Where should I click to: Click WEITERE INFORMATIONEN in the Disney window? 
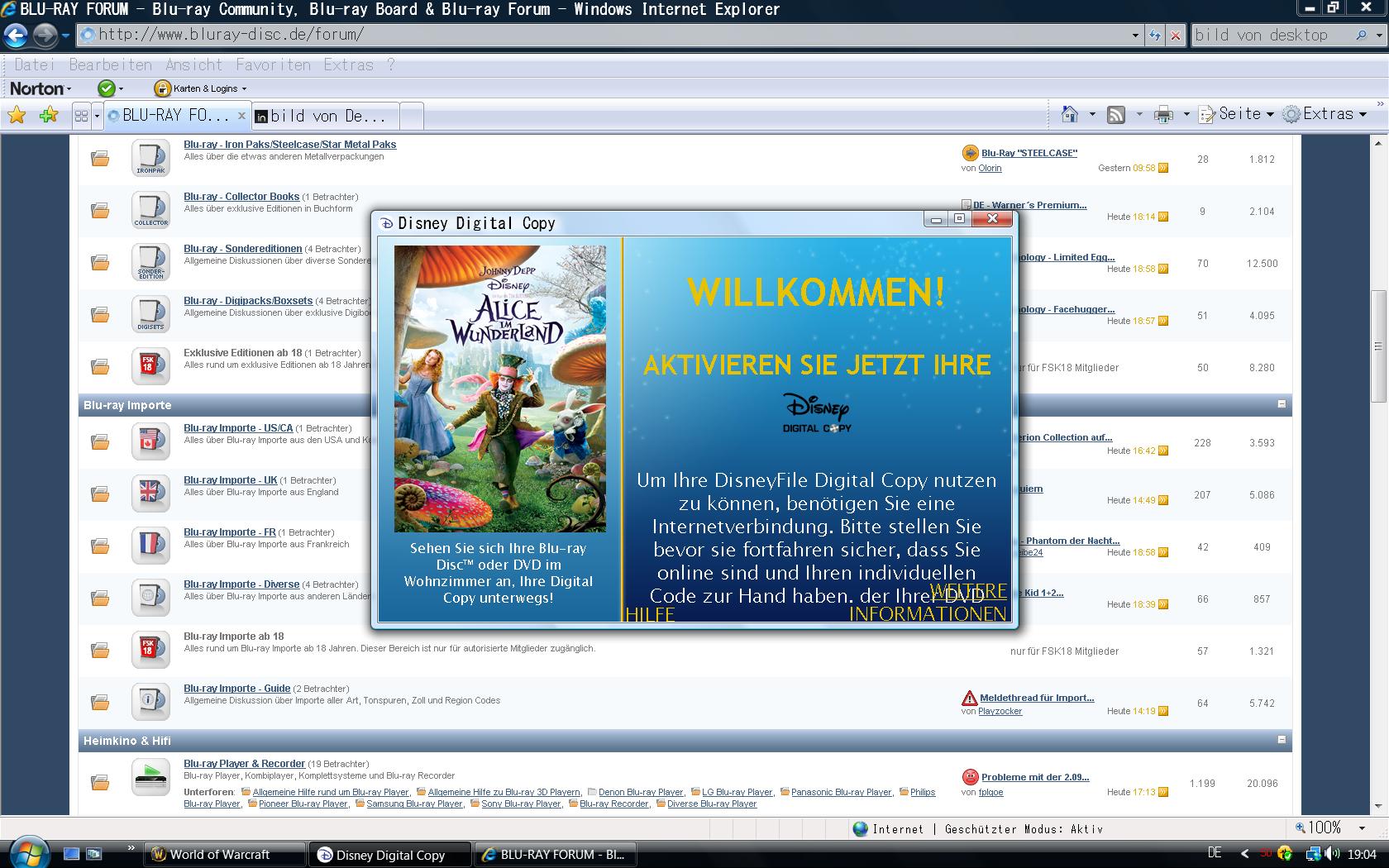tap(928, 603)
